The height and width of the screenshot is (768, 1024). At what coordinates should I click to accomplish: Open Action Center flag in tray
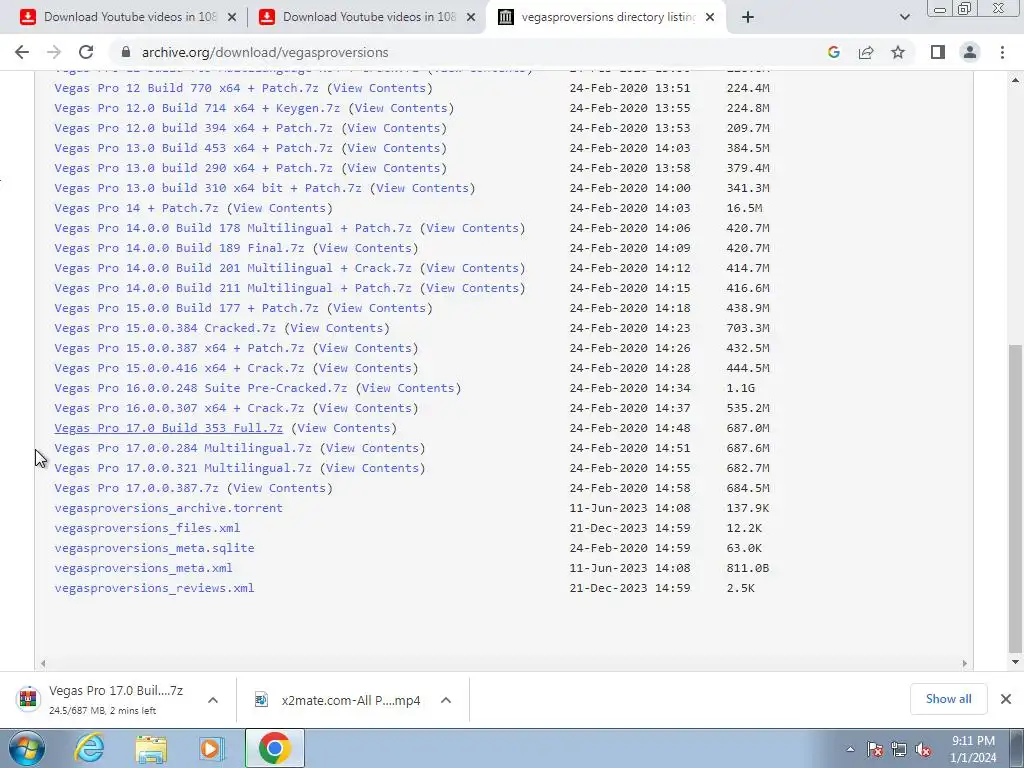point(875,750)
